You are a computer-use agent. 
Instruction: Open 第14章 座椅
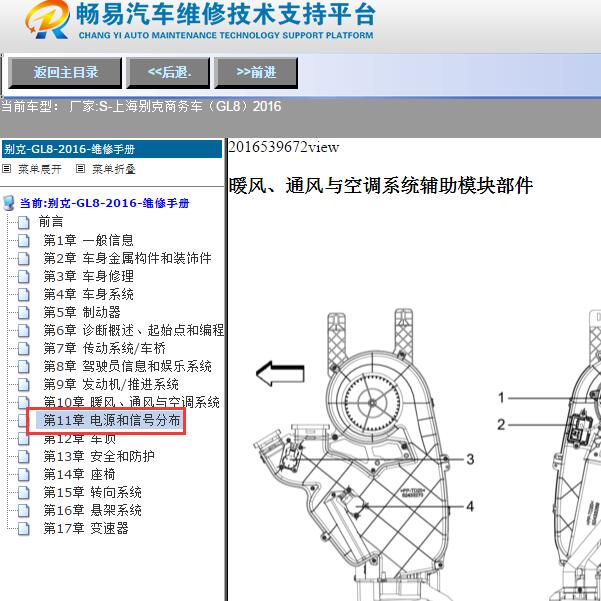[79, 474]
